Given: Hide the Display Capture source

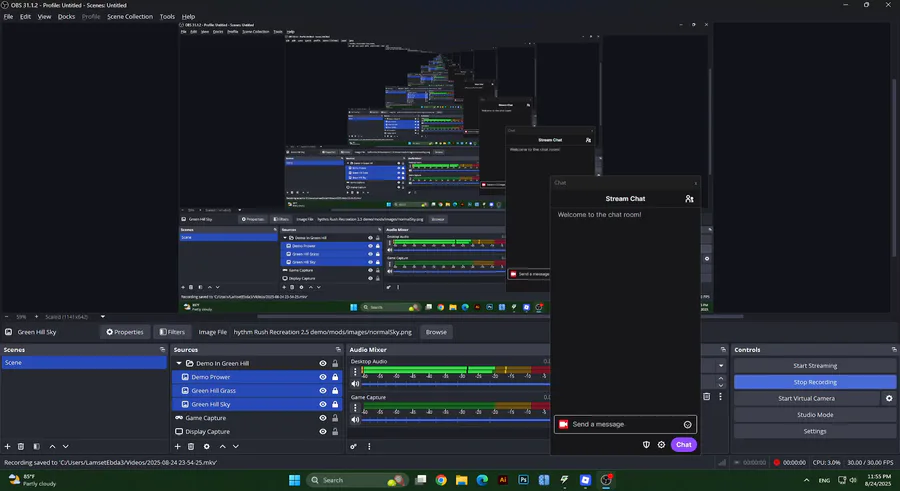Looking at the screenshot, I should (323, 432).
